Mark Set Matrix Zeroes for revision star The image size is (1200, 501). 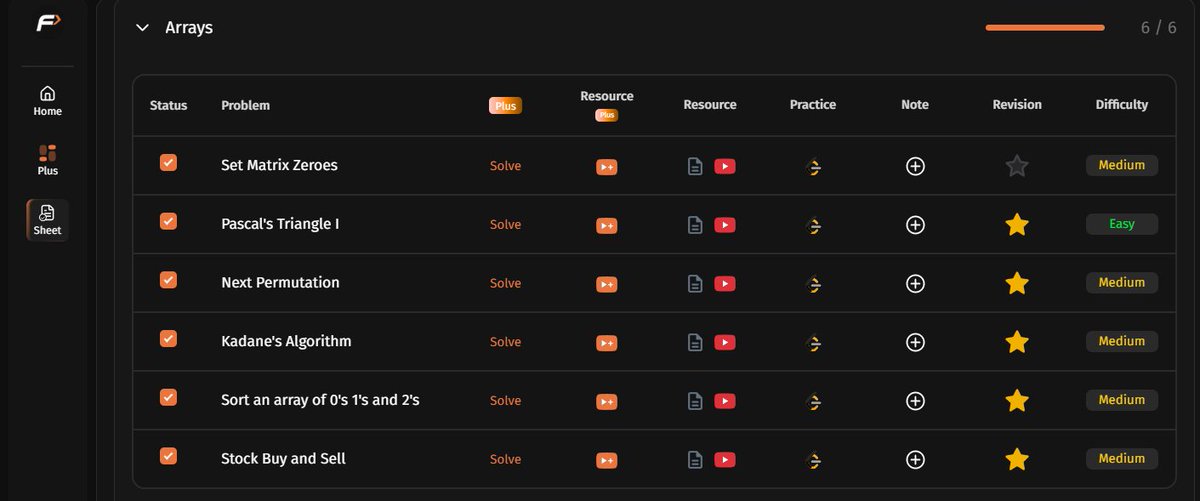pos(1017,166)
